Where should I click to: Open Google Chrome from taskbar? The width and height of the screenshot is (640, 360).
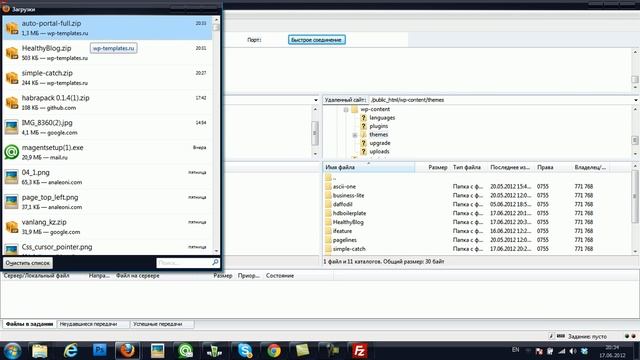pyautogui.click(x=274, y=351)
